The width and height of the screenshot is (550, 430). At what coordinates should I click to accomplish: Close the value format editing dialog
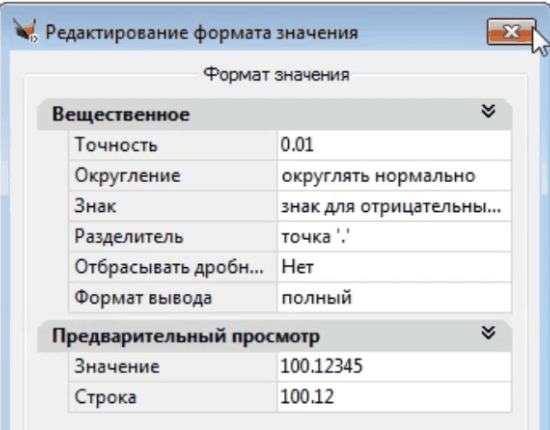tap(511, 32)
